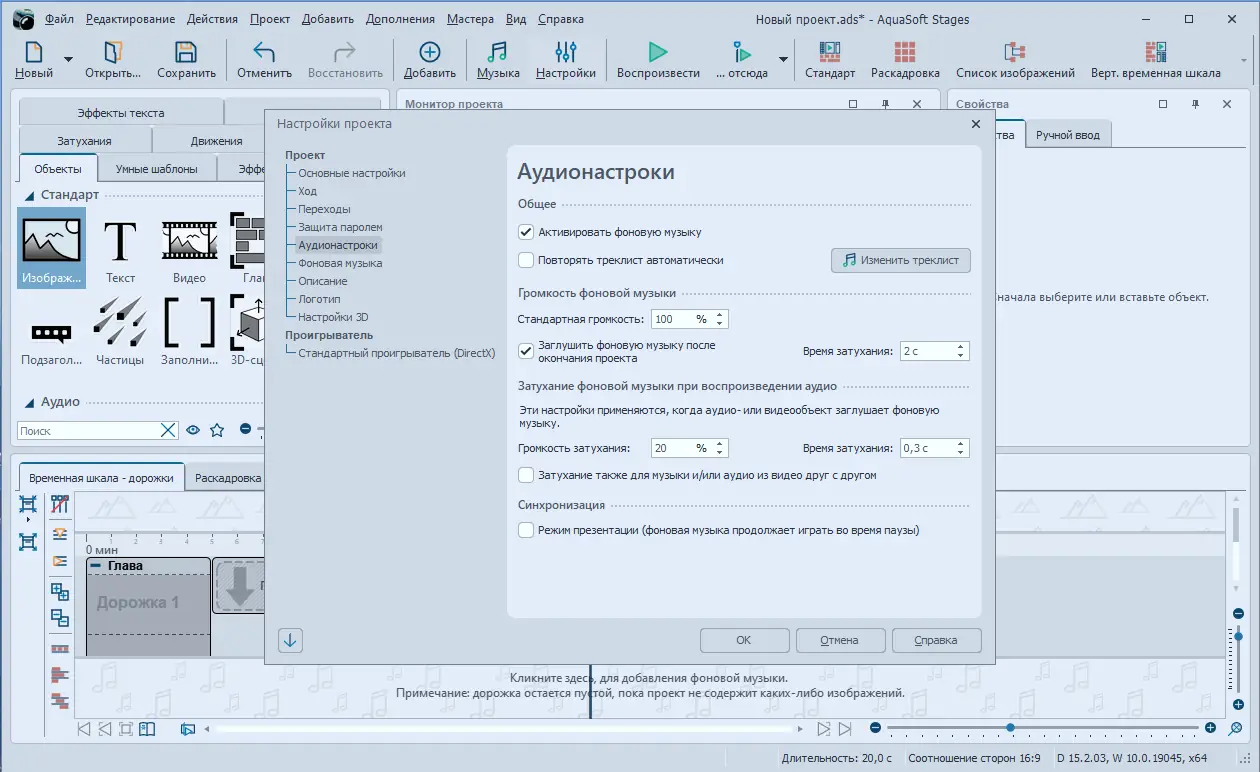Click the timeline horizontal zoom slider handle
This screenshot has height=772, width=1260.
pos(1010,728)
